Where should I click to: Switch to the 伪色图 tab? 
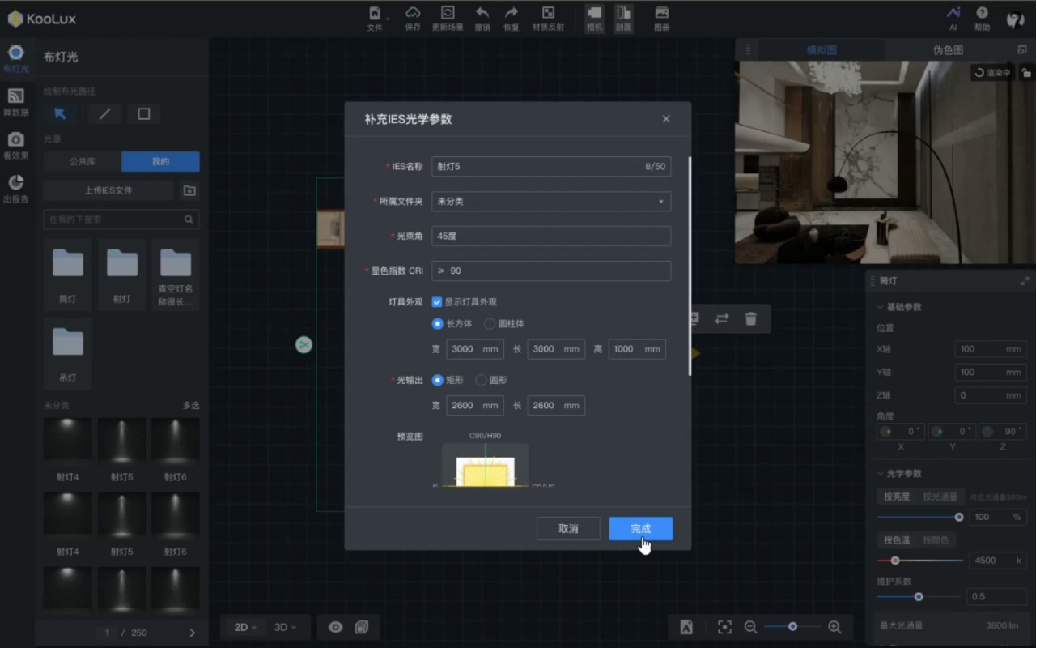(947, 49)
